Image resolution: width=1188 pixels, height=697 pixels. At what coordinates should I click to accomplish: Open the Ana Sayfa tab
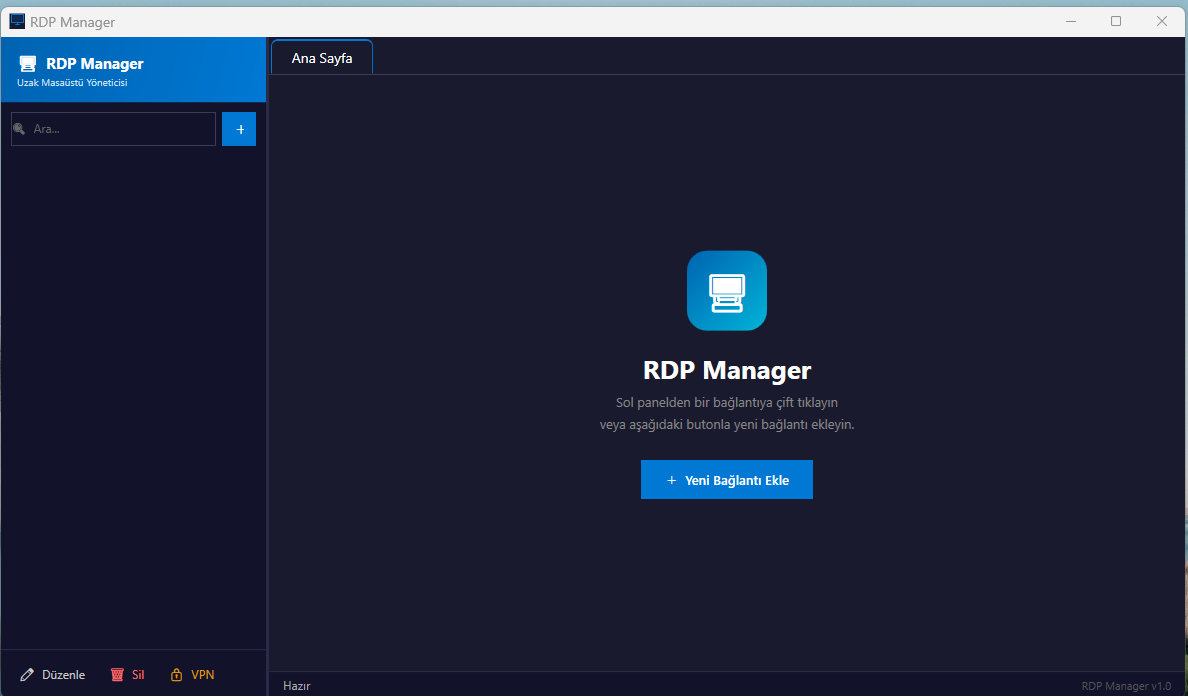pyautogui.click(x=322, y=58)
